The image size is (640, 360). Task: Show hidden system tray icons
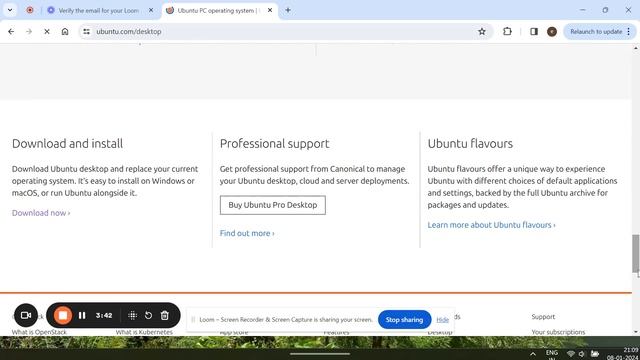[533, 354]
